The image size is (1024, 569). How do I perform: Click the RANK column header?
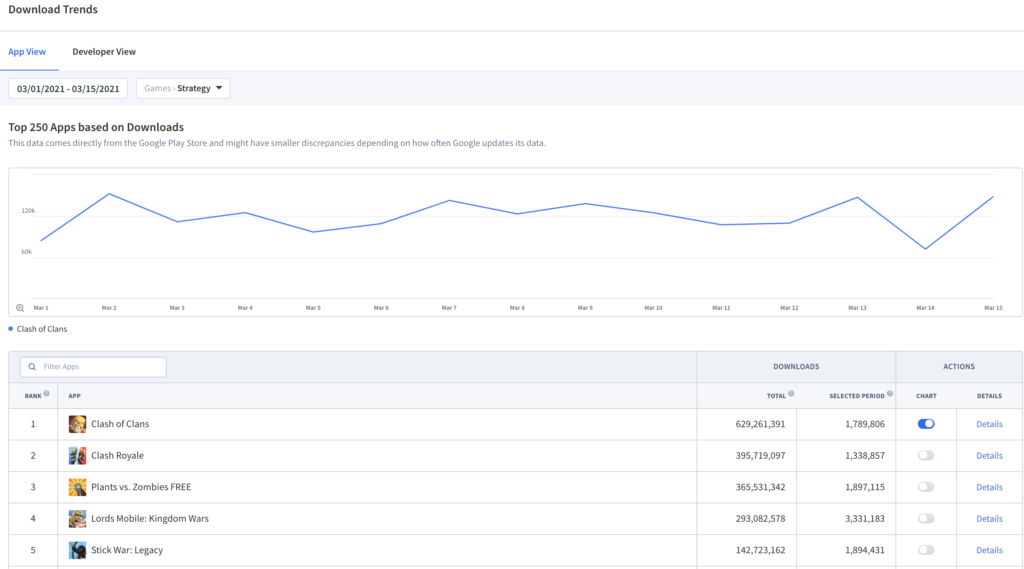(x=33, y=396)
